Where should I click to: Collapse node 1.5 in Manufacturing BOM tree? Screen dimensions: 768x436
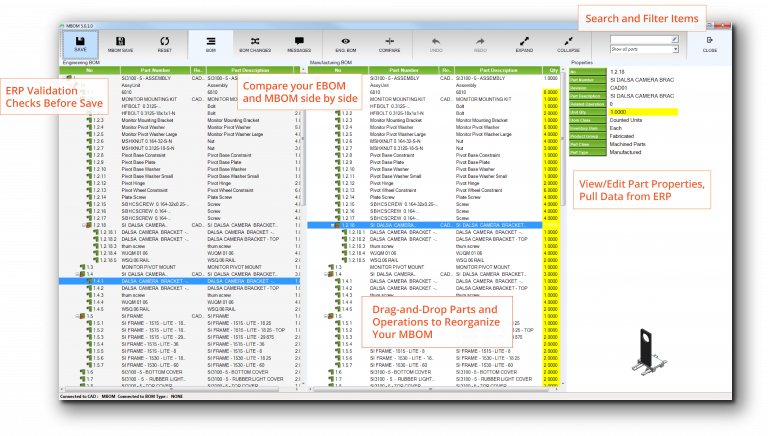[x=326, y=316]
